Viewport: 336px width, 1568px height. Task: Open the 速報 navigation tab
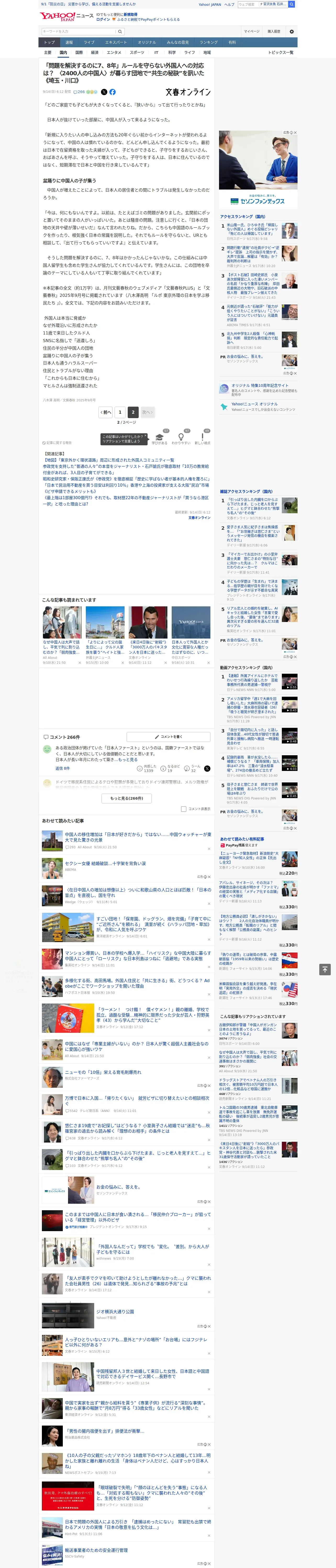point(69,43)
